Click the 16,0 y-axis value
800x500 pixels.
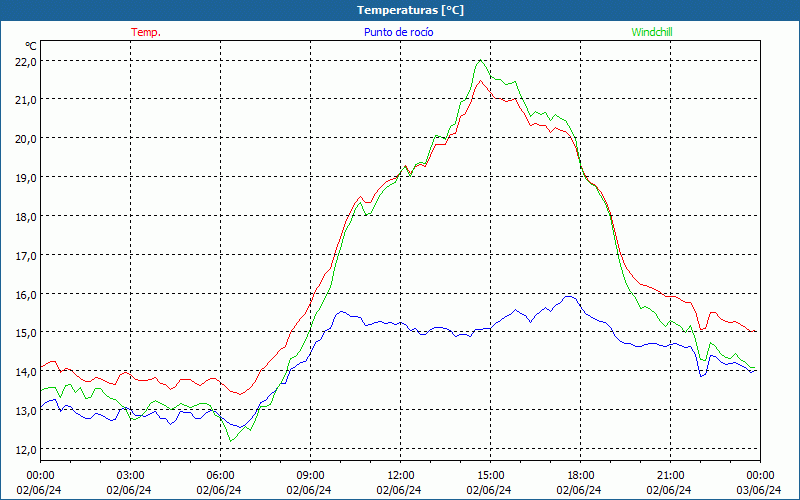coord(27,295)
